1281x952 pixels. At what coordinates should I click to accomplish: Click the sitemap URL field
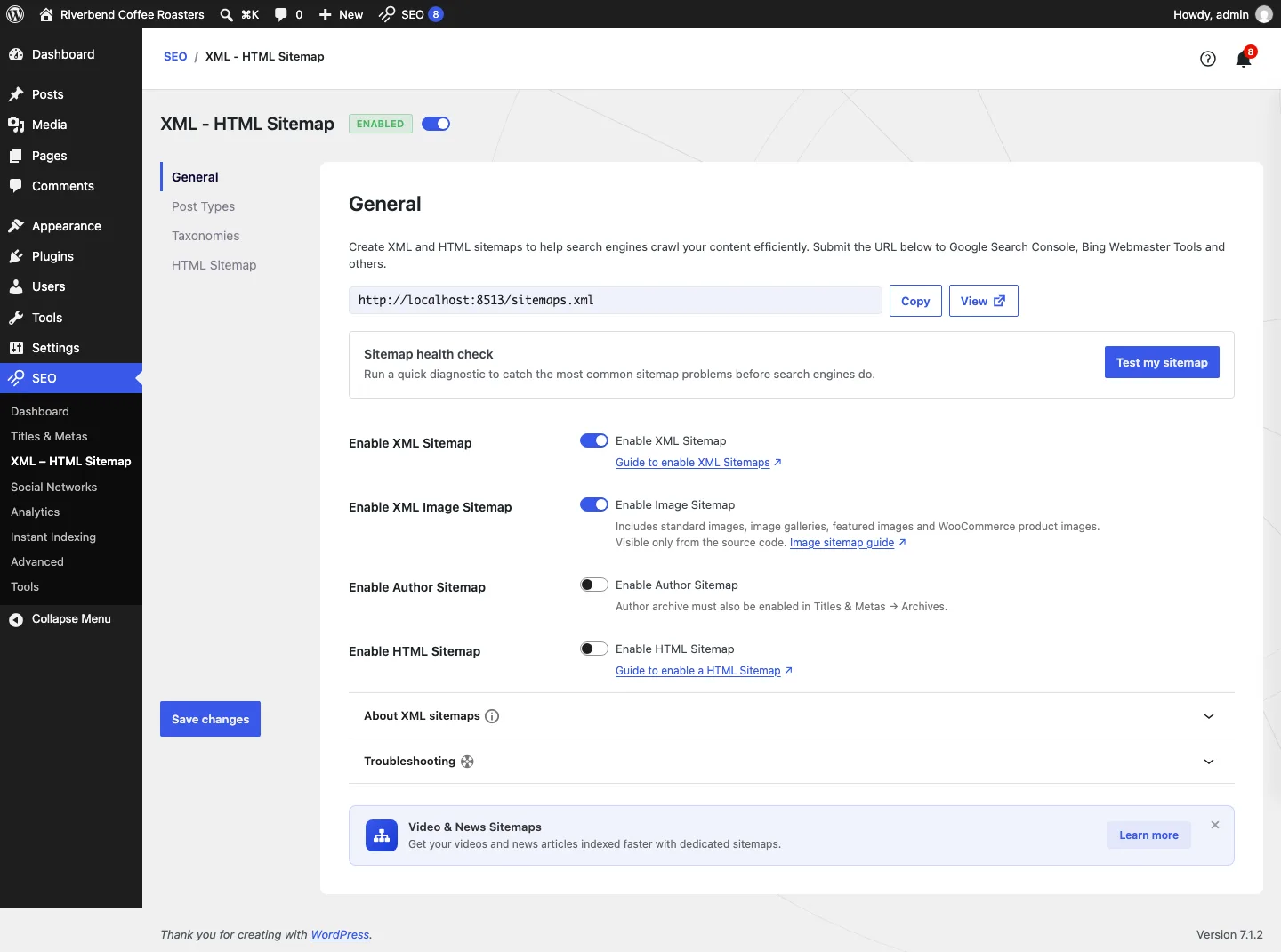pyautogui.click(x=616, y=300)
